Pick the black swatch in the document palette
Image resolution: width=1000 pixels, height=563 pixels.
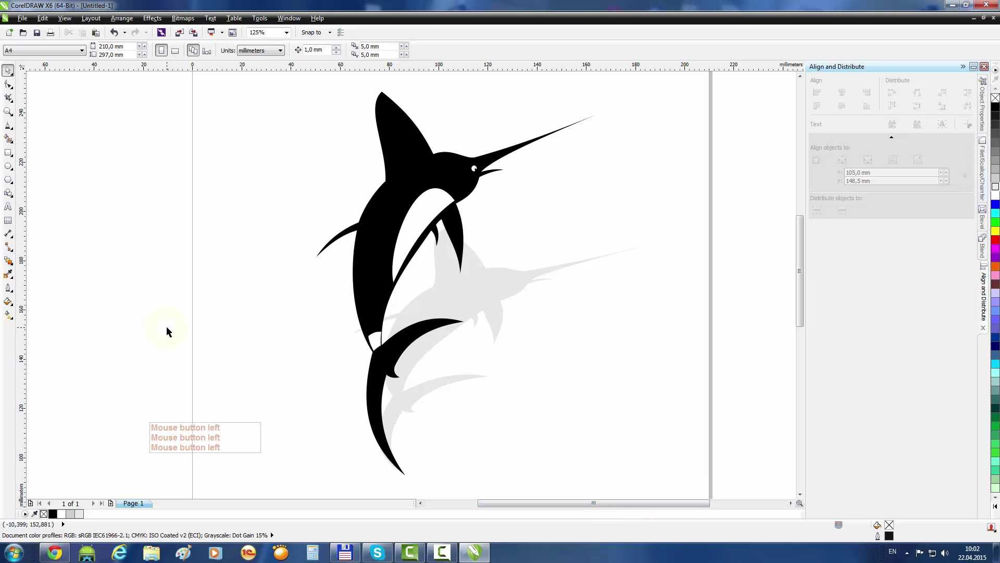pos(53,514)
